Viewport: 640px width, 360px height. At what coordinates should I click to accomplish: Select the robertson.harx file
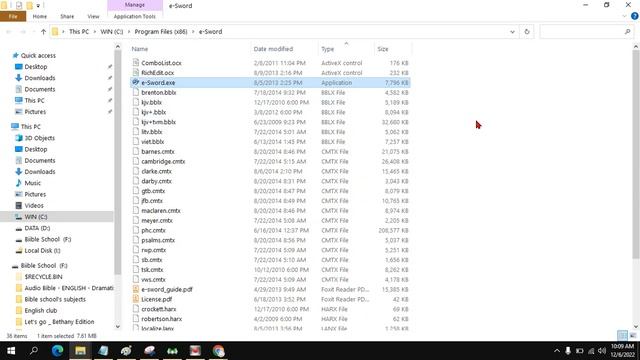click(x=162, y=319)
